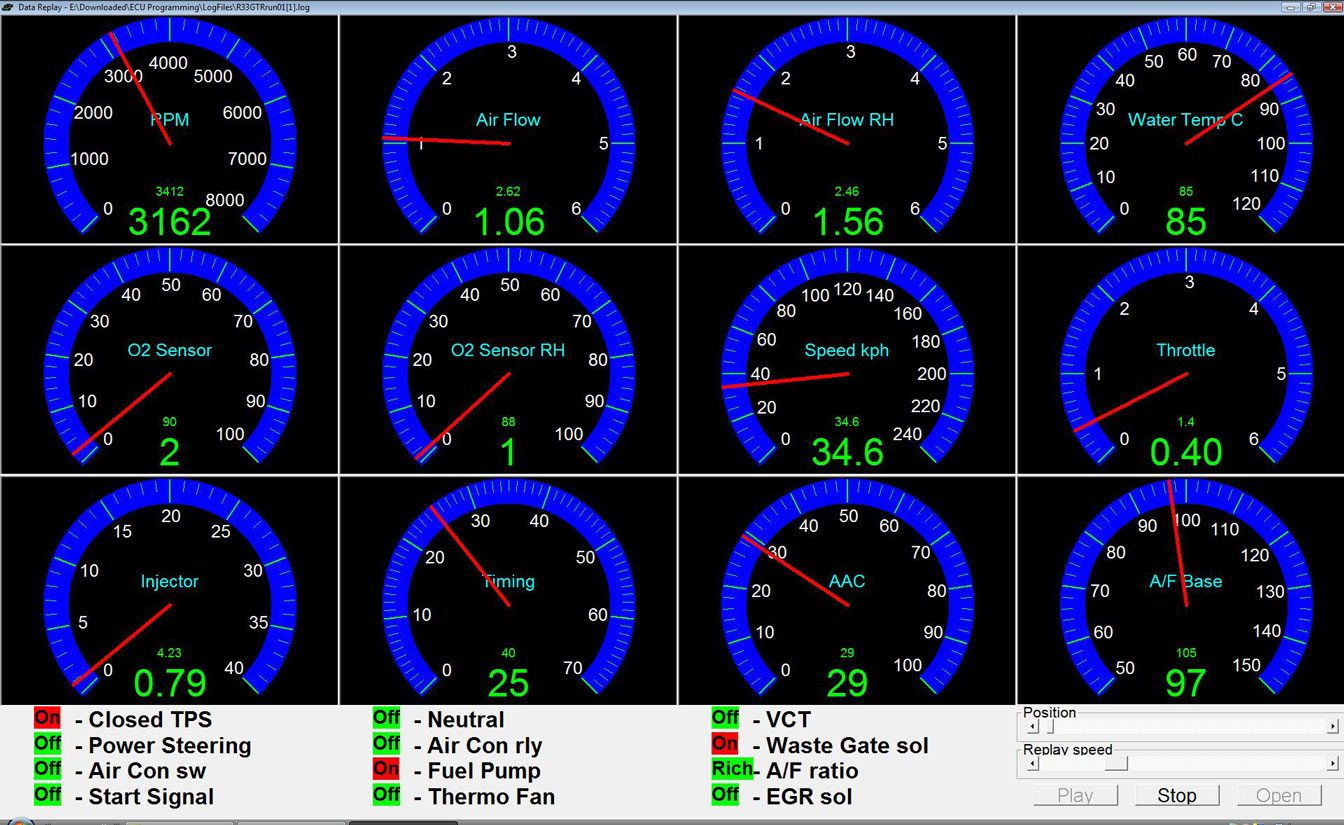Click the Speed kph gauge
Viewport: 1344px width, 825px height.
click(848, 360)
